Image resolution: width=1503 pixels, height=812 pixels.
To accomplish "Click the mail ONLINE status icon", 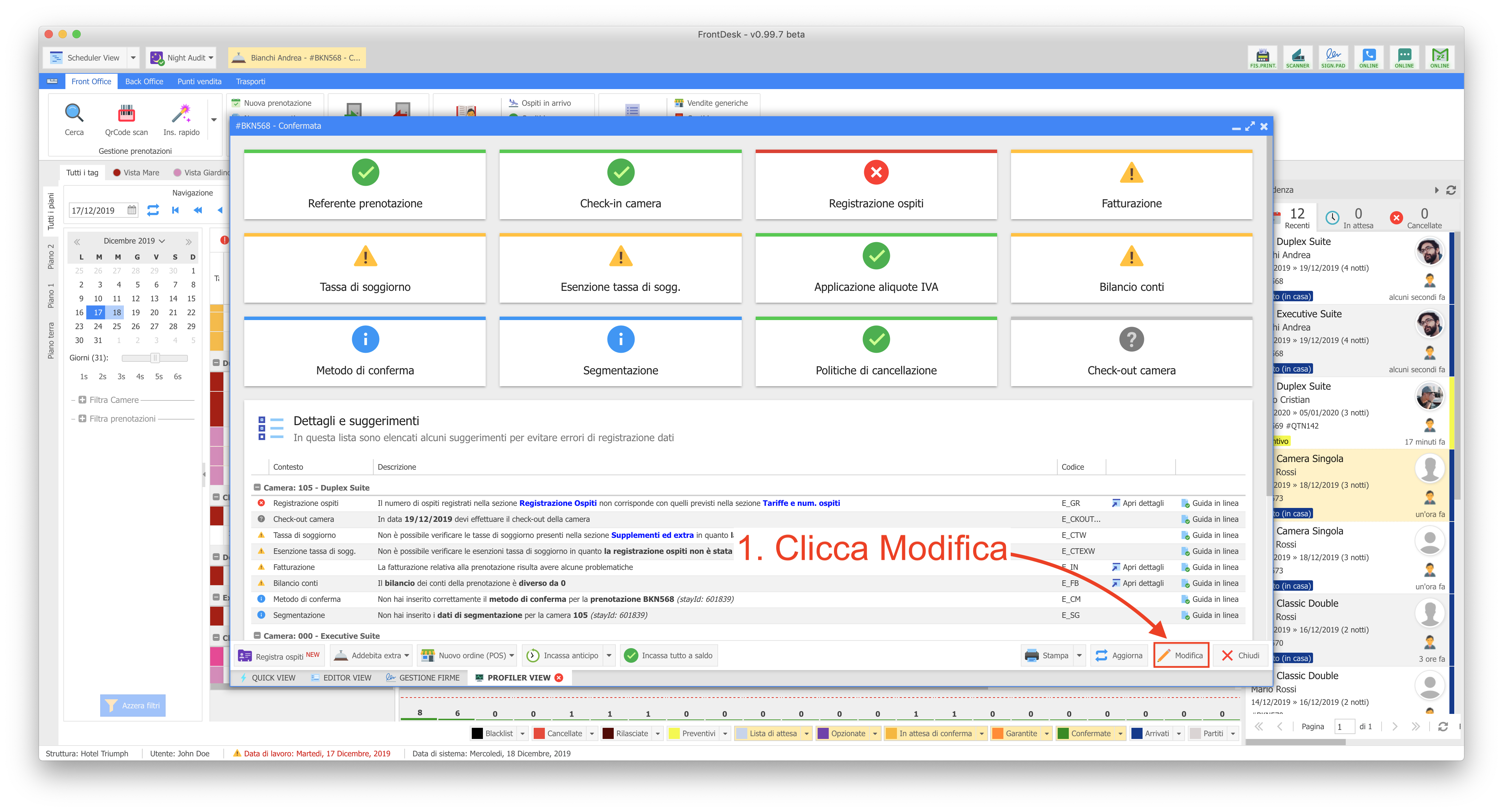I will point(1440,58).
